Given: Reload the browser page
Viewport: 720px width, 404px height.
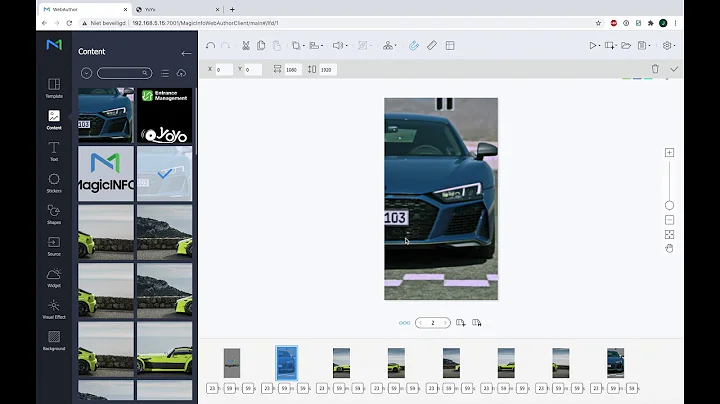Looking at the screenshot, I should click(69, 23).
